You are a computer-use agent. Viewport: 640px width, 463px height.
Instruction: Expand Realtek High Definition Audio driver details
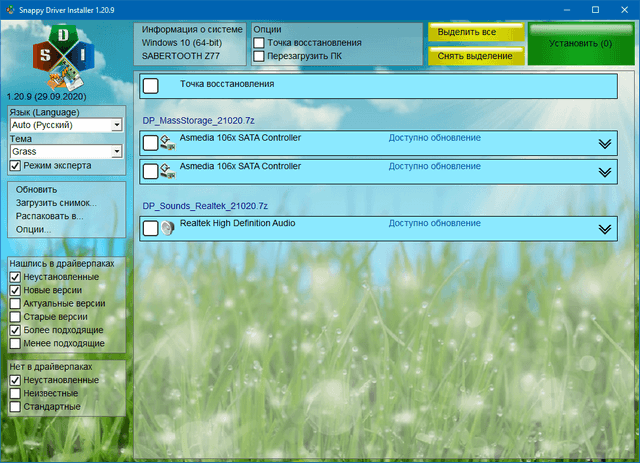[x=603, y=229]
